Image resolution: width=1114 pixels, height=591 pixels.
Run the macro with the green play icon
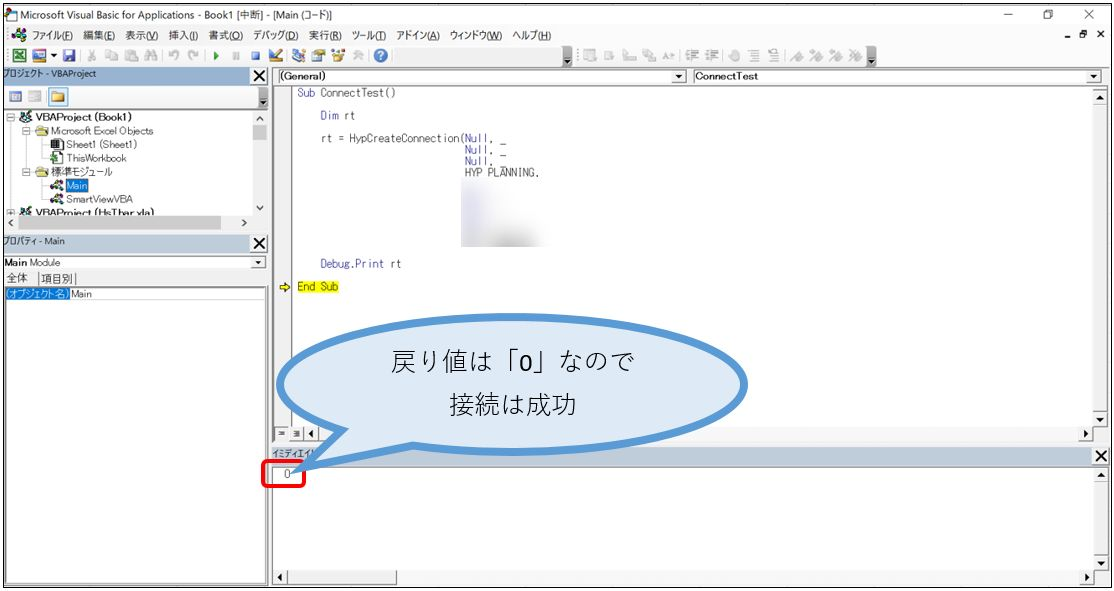point(216,57)
